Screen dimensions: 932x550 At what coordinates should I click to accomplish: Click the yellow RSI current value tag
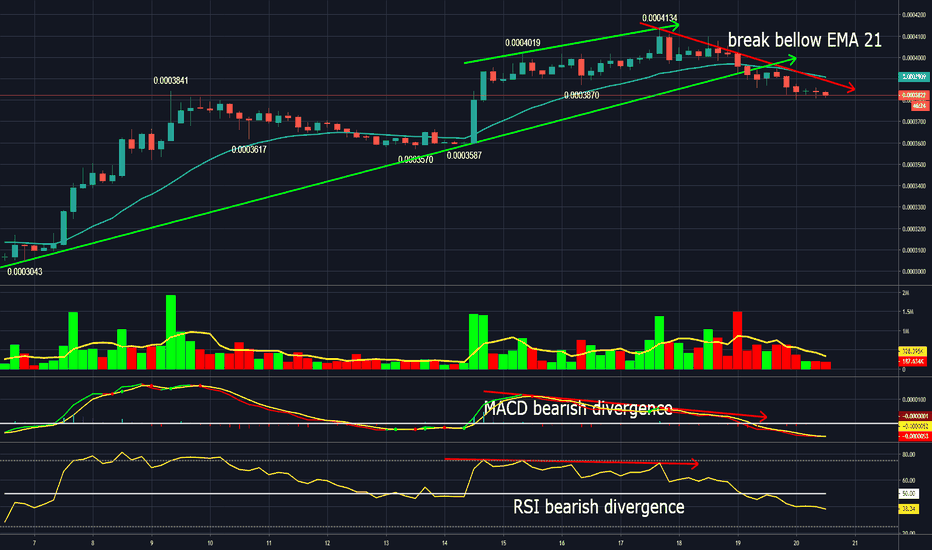(909, 509)
